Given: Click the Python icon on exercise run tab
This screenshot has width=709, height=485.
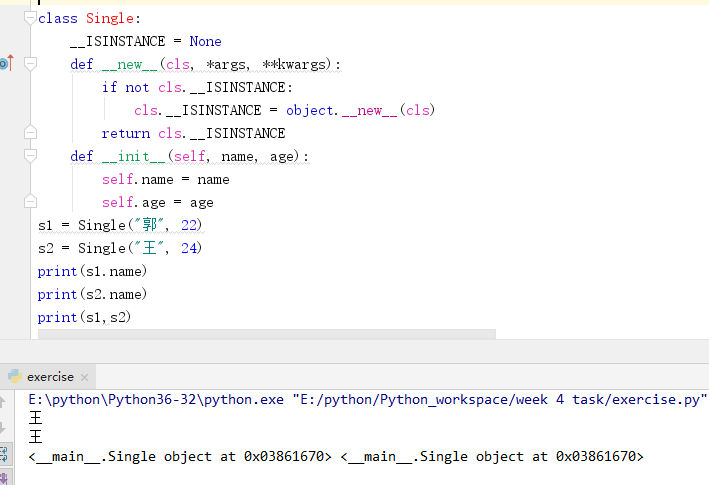Looking at the screenshot, I should pos(15,376).
